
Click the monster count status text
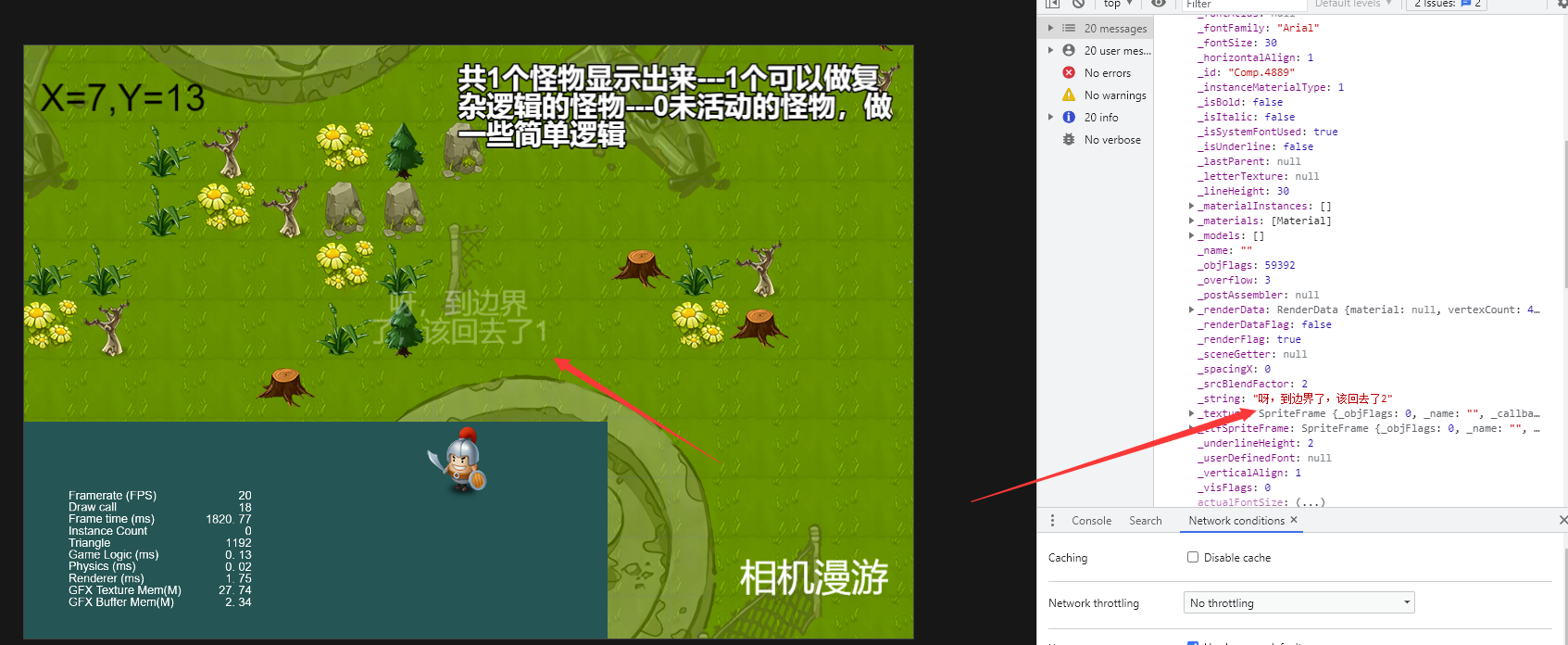(675, 106)
